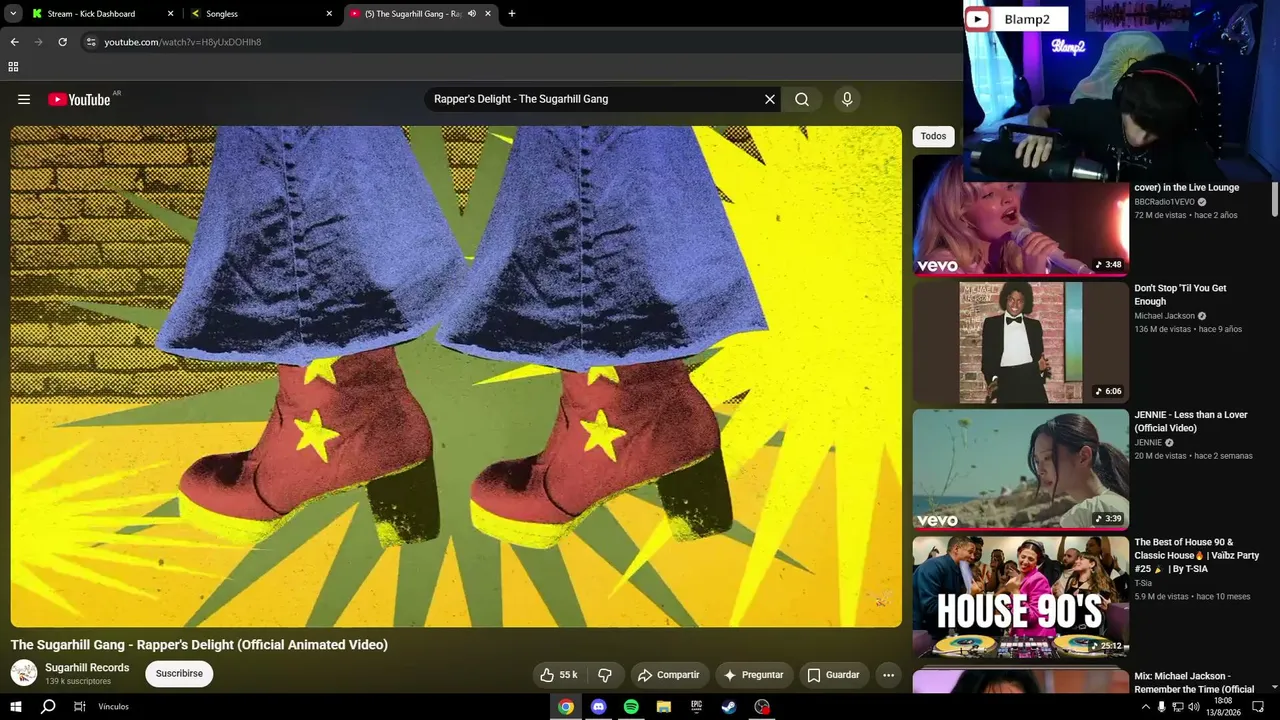This screenshot has height=720, width=1280.
Task: Open the Sugarhill Records channel avatar
Action: pos(24,673)
